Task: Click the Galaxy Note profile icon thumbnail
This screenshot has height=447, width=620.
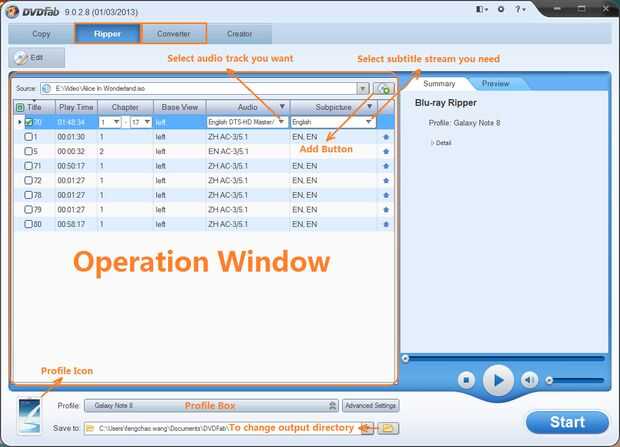Action: (30, 416)
